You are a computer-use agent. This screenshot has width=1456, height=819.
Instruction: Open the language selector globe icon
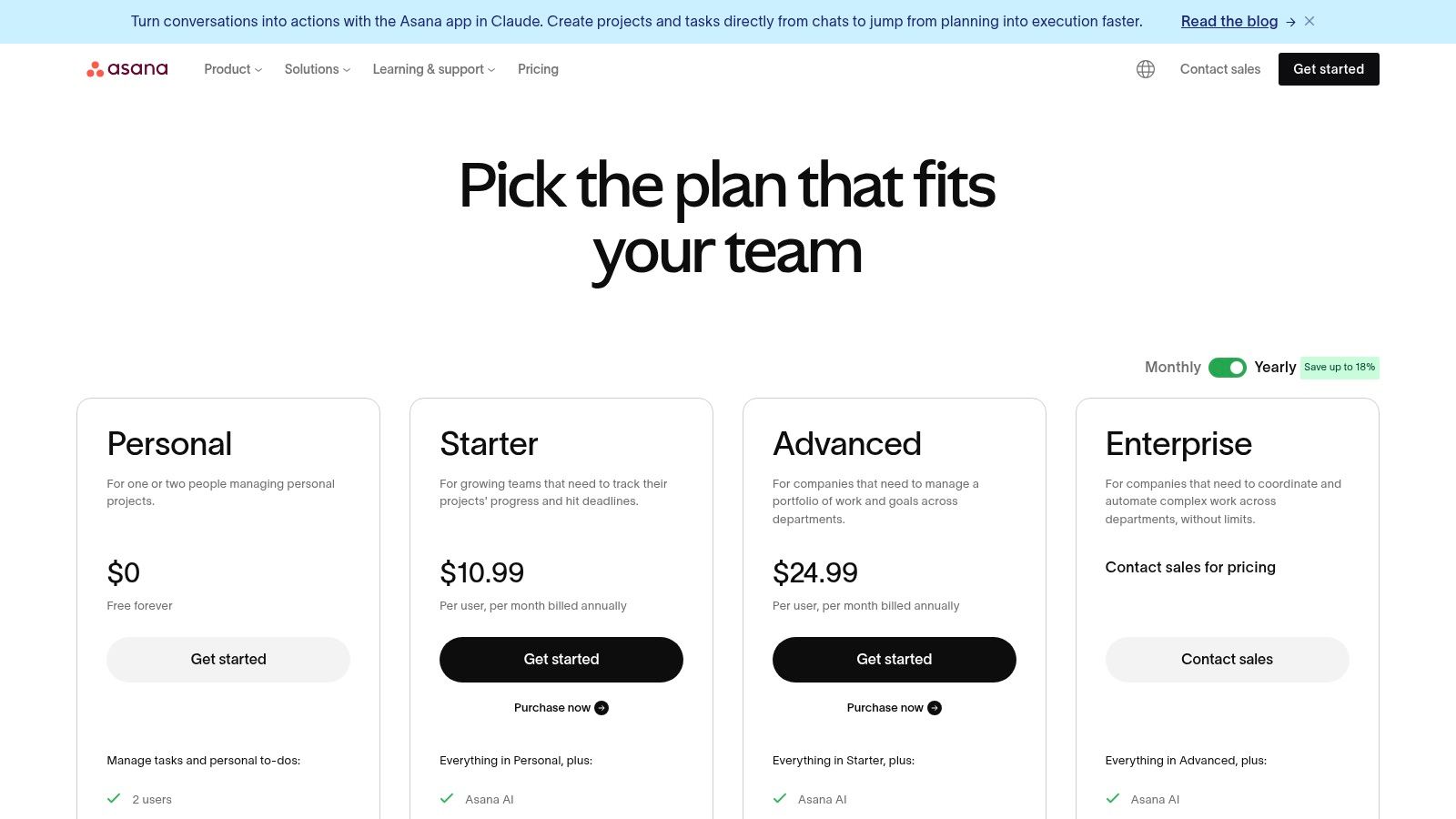coord(1145,68)
